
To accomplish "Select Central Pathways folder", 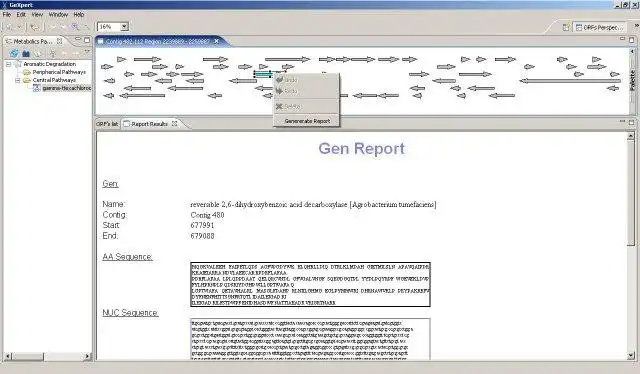I will pyautogui.click(x=54, y=80).
